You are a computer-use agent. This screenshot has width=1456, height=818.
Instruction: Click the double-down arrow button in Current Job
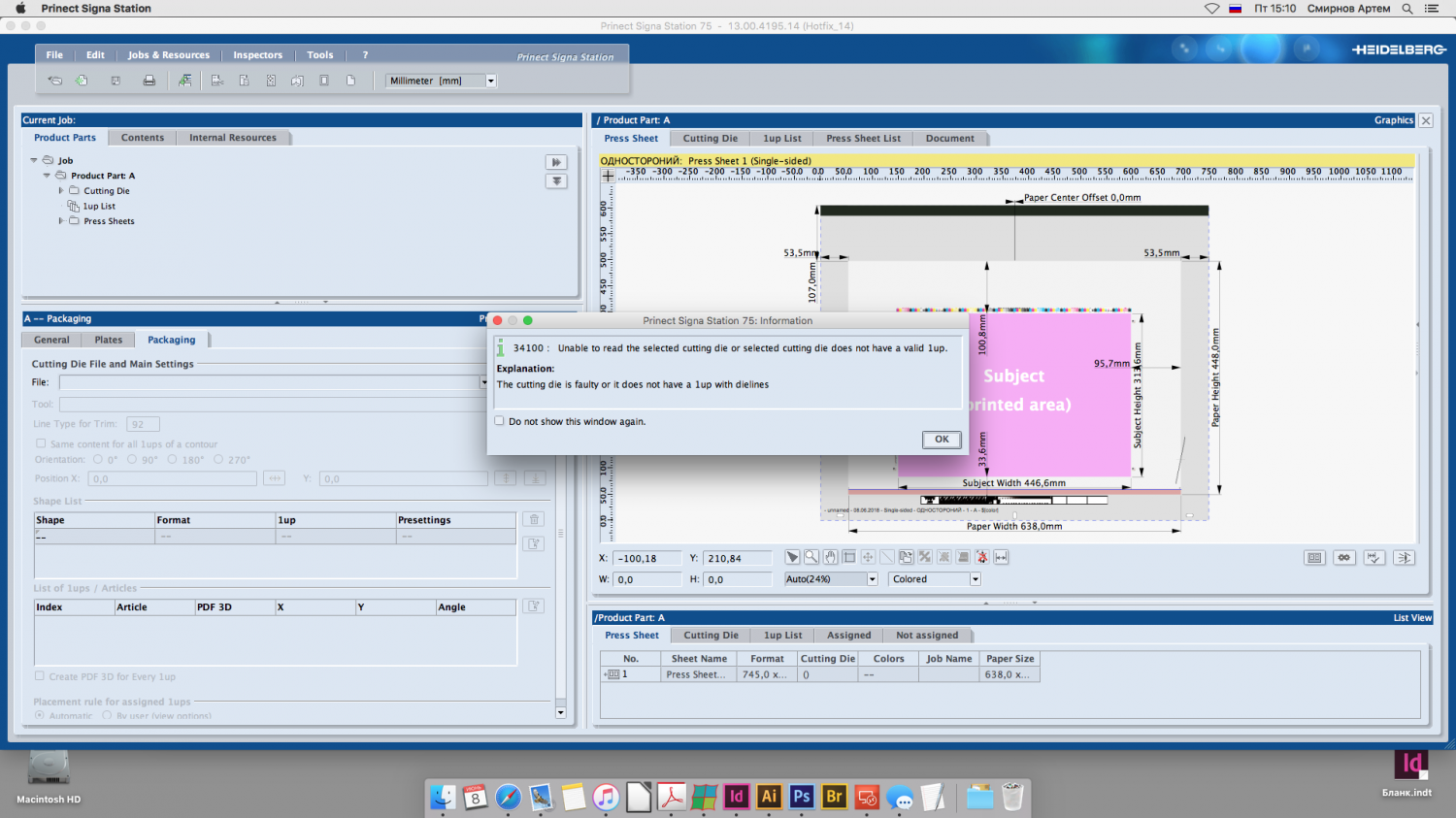[556, 180]
